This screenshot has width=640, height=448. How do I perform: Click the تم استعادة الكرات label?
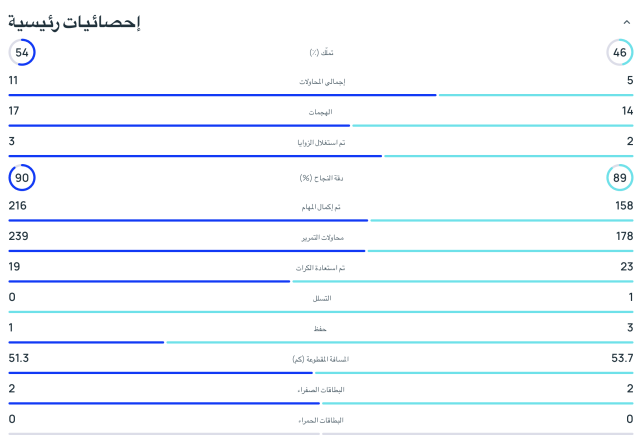tap(321, 268)
